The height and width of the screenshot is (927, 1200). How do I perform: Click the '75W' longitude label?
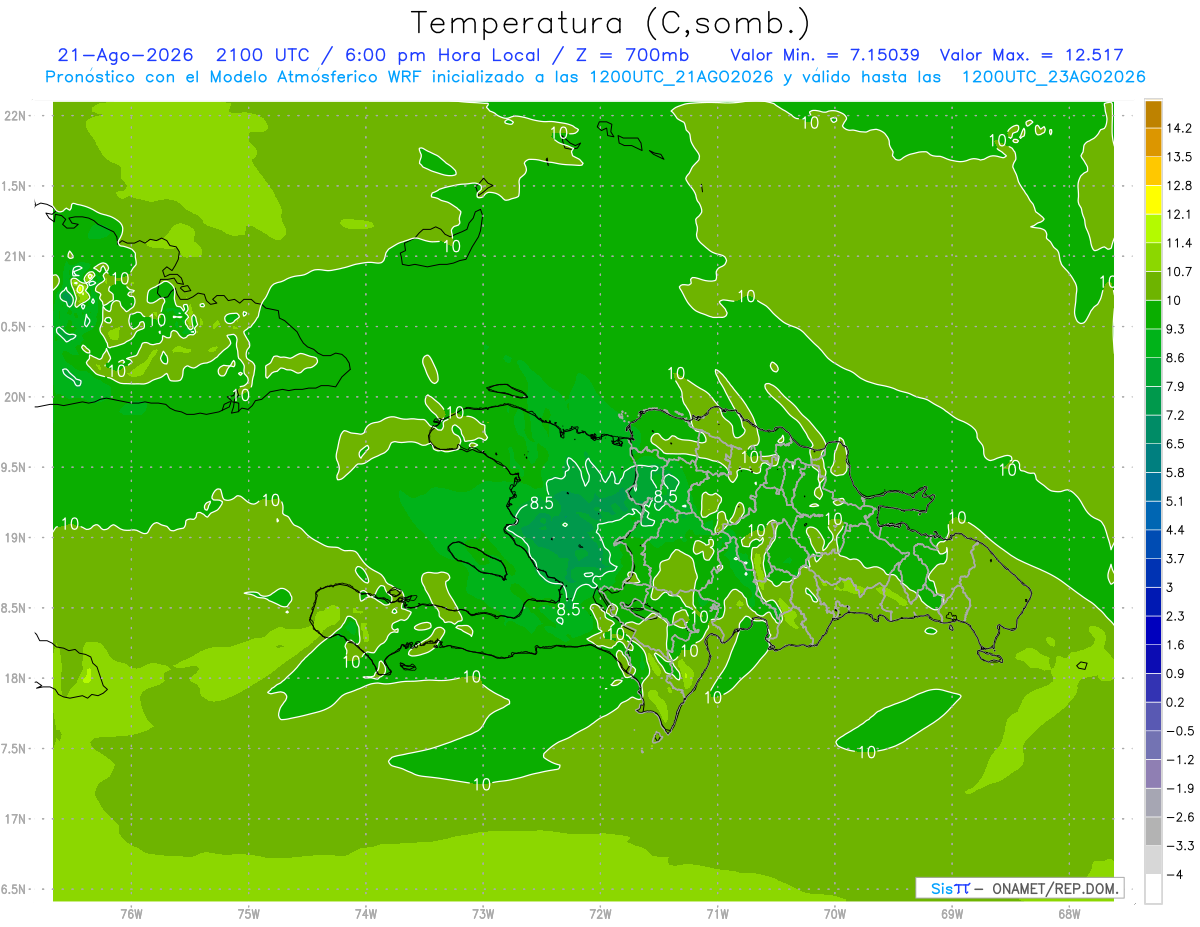[x=248, y=914]
